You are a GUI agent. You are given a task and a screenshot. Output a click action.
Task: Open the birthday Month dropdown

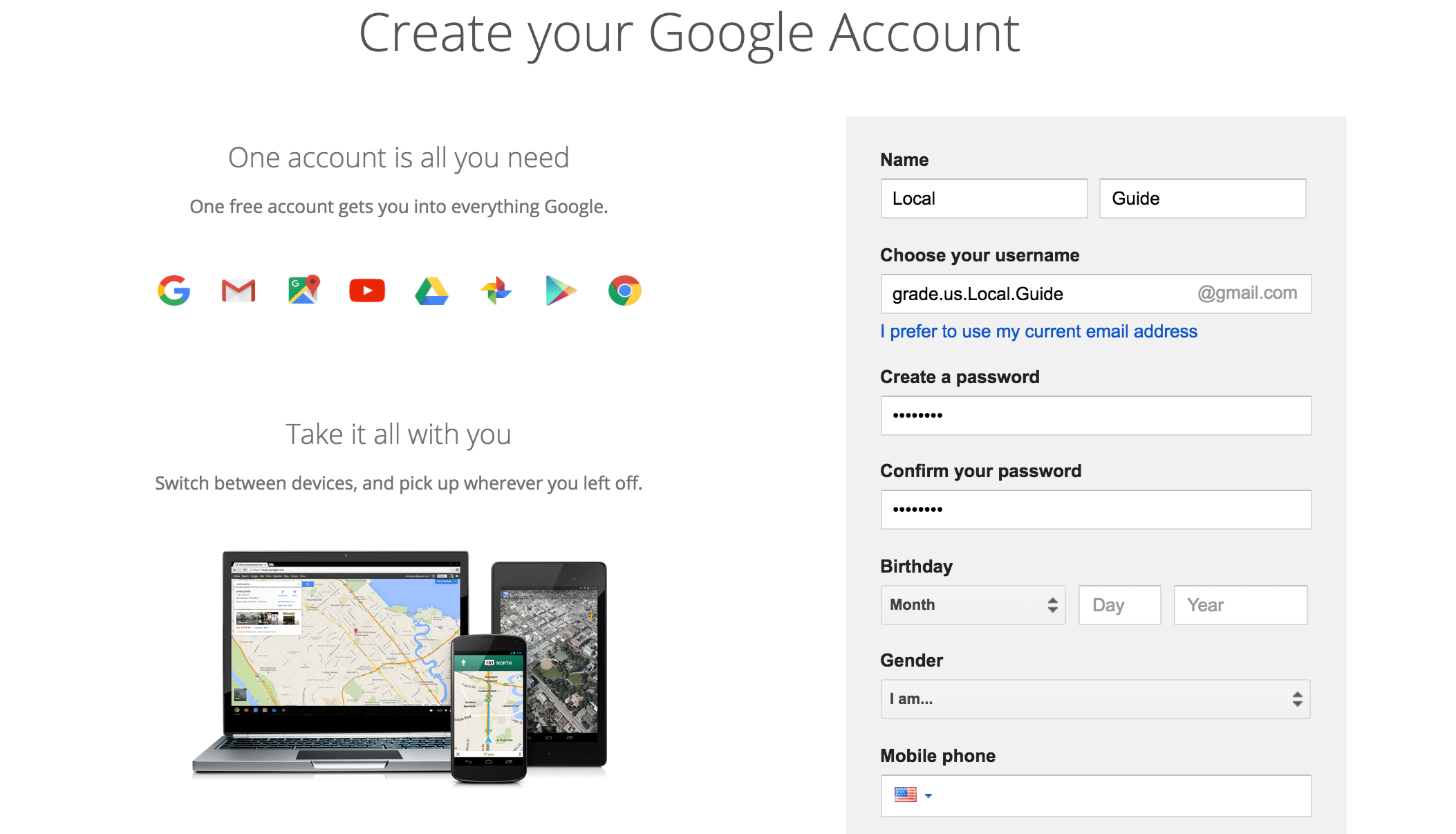pos(973,605)
